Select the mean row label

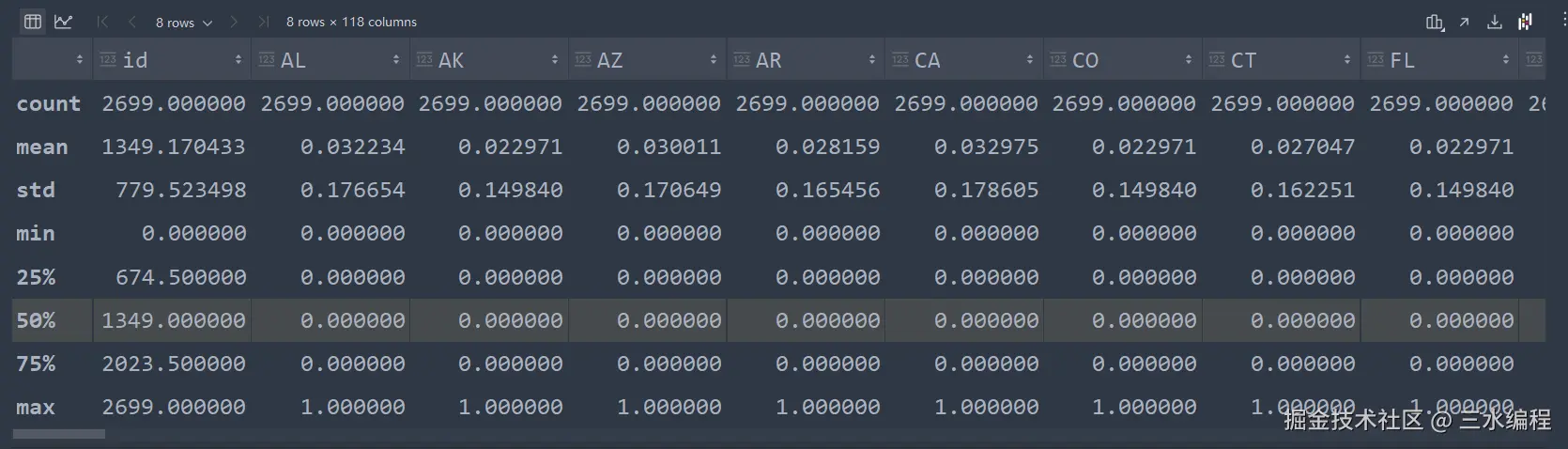pyautogui.click(x=42, y=147)
